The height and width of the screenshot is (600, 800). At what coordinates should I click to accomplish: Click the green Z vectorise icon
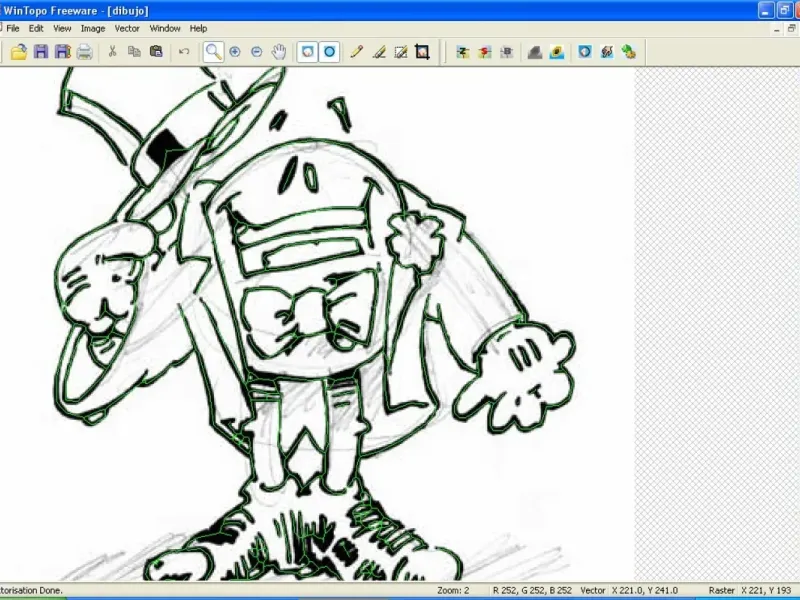[x=463, y=52]
